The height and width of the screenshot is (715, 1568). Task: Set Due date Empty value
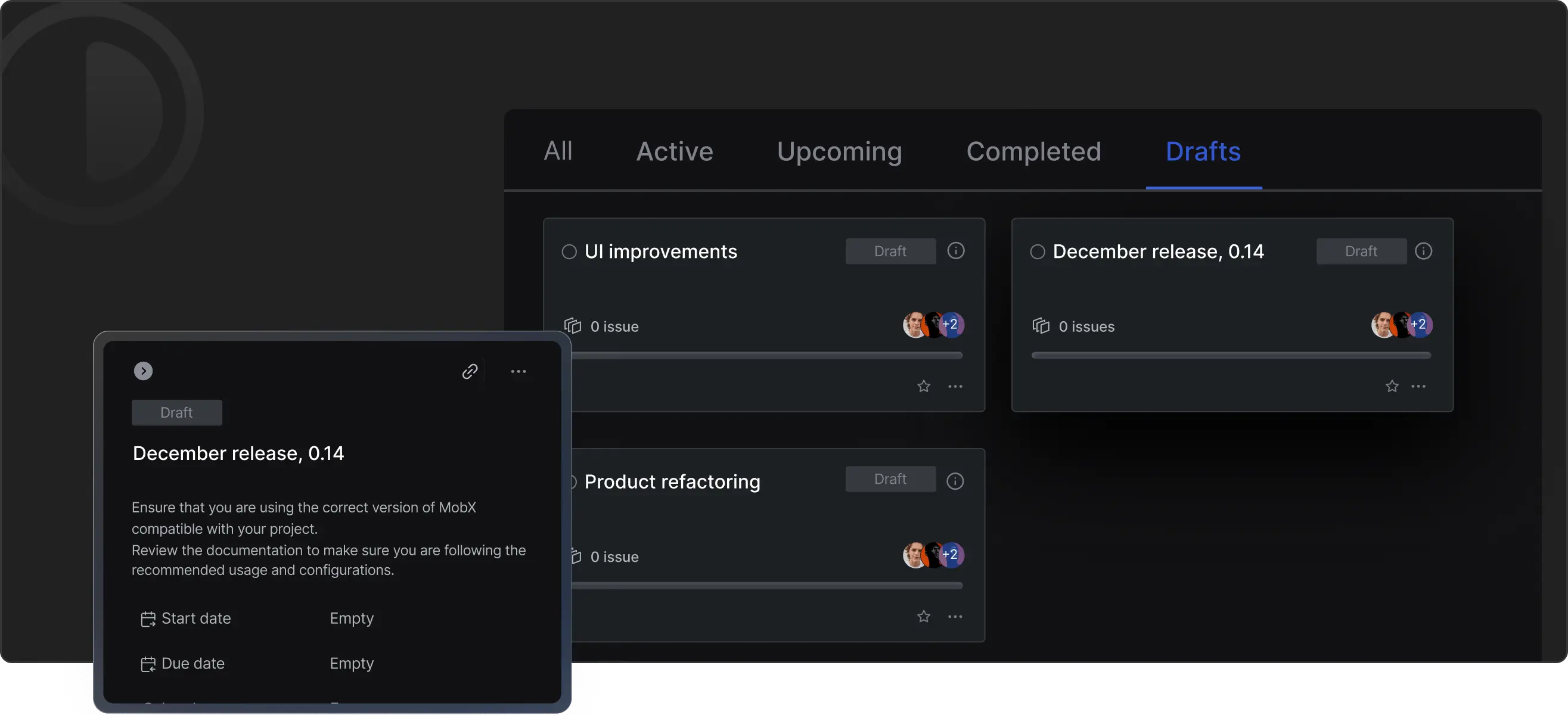[351, 663]
